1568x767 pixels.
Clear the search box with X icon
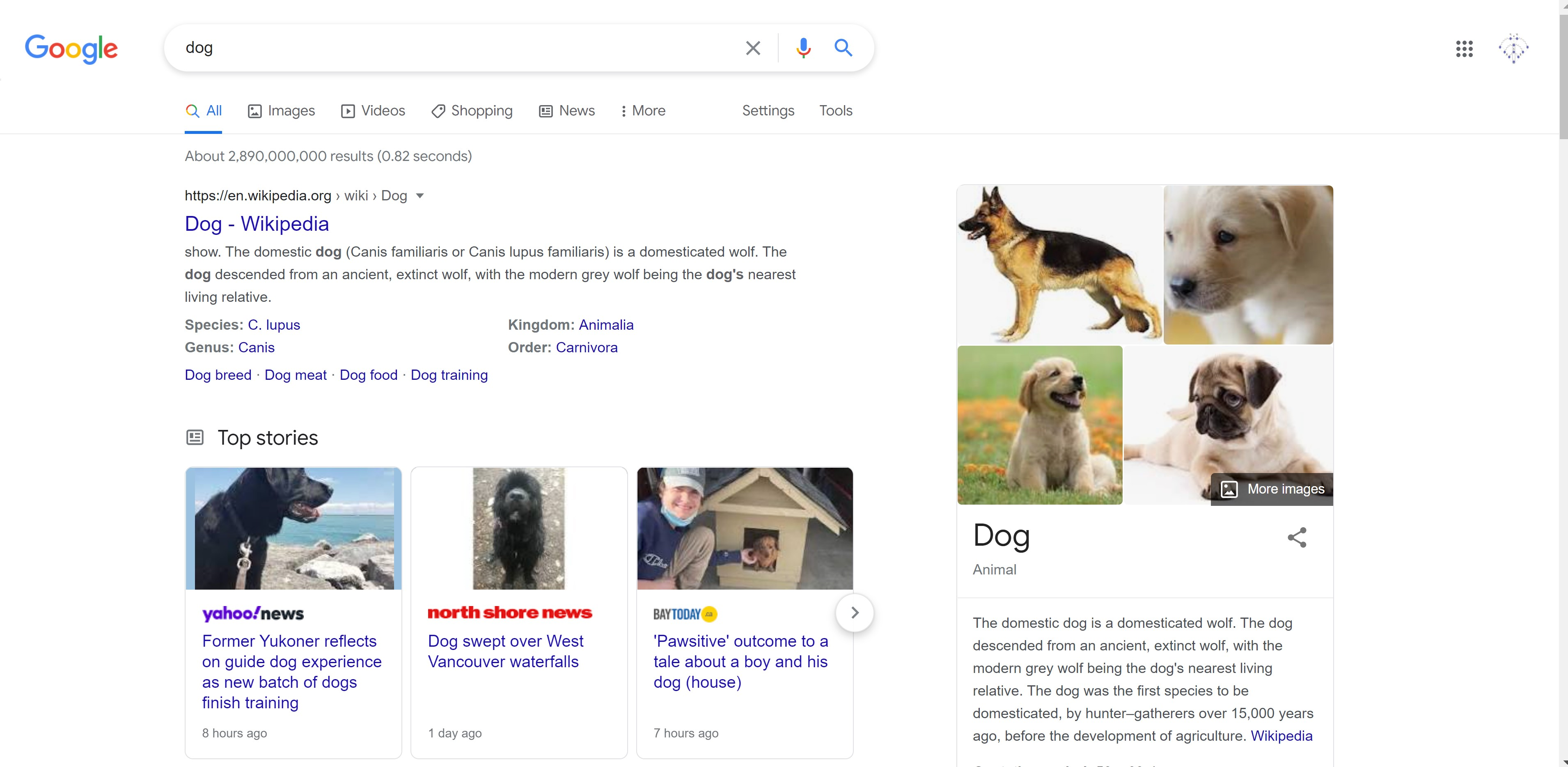click(752, 48)
